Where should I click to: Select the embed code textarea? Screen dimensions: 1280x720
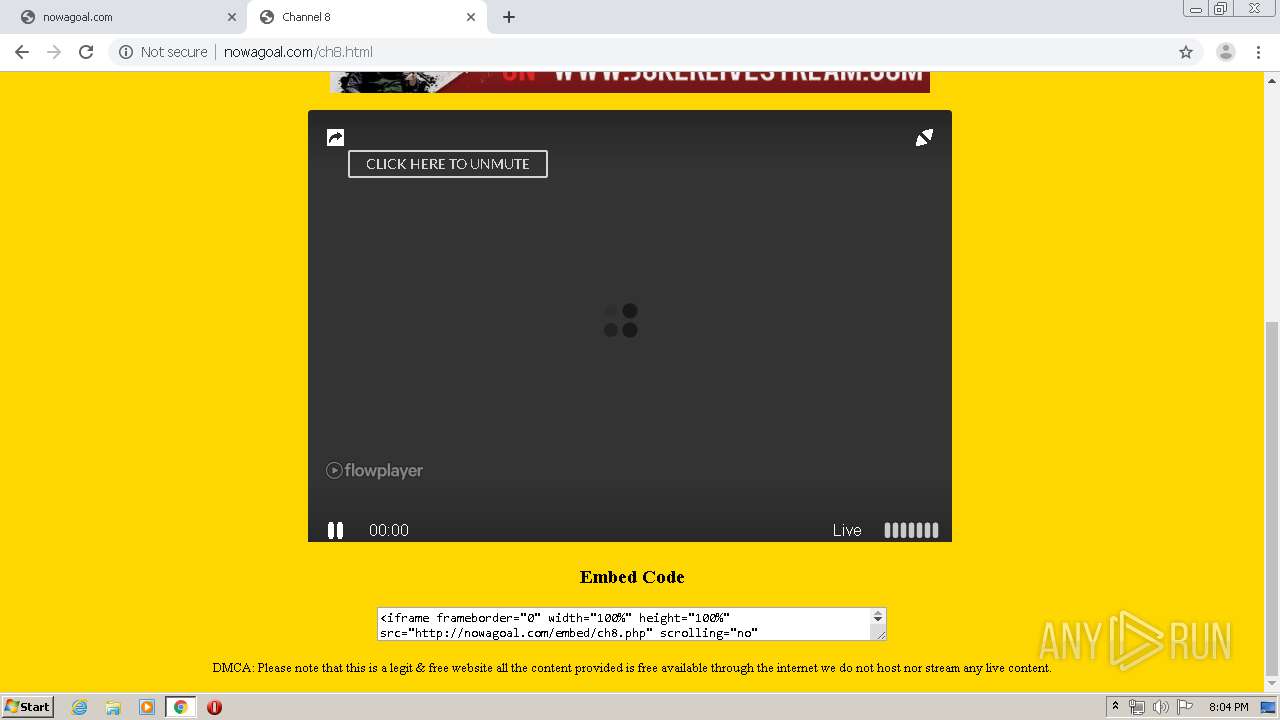[x=624, y=624]
